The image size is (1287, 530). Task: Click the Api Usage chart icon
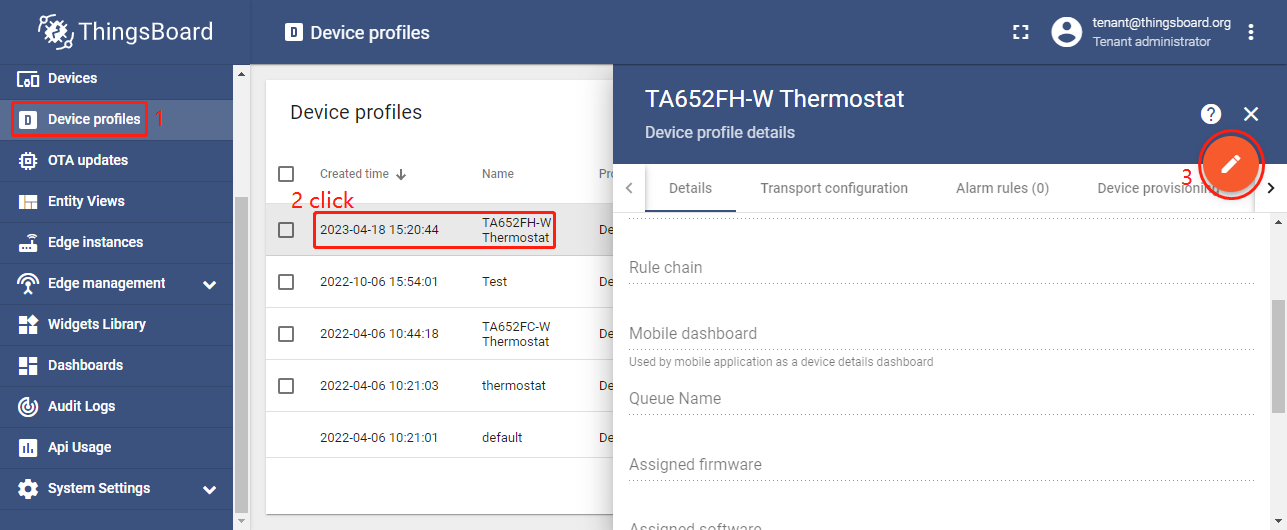pos(28,447)
